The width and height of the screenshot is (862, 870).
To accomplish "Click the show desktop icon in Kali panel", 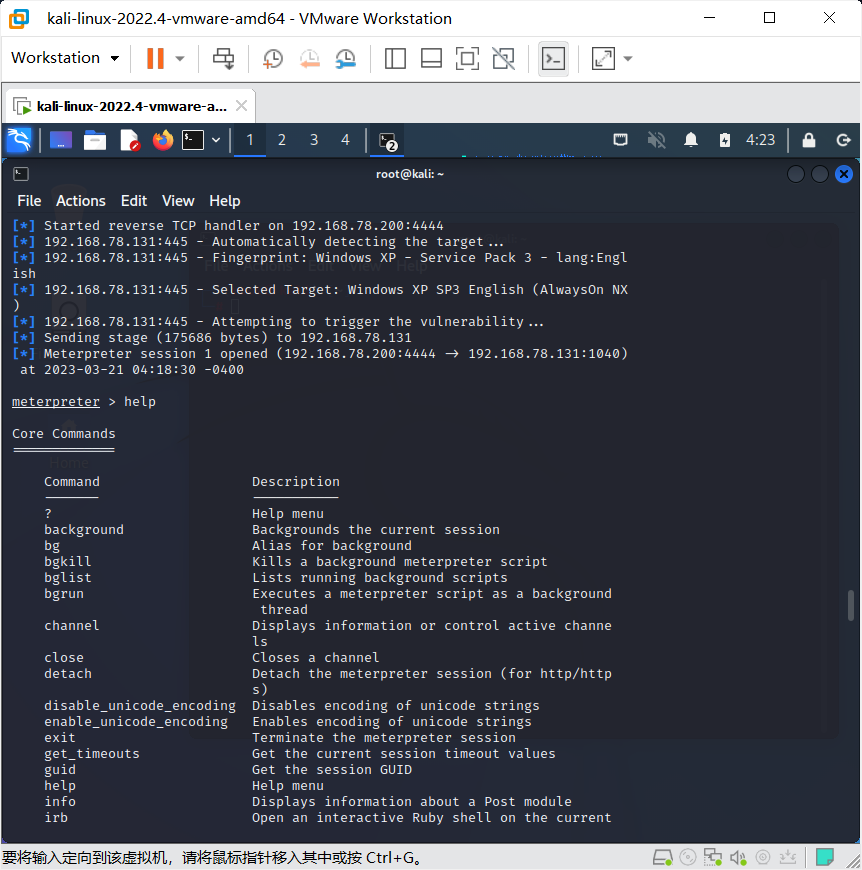I will coord(60,140).
